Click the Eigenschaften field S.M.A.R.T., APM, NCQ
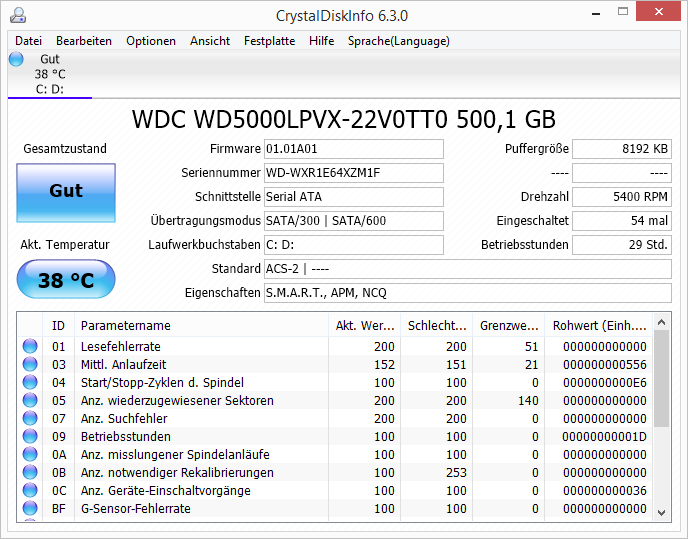Screen dimensions: 688x539 coord(468,293)
